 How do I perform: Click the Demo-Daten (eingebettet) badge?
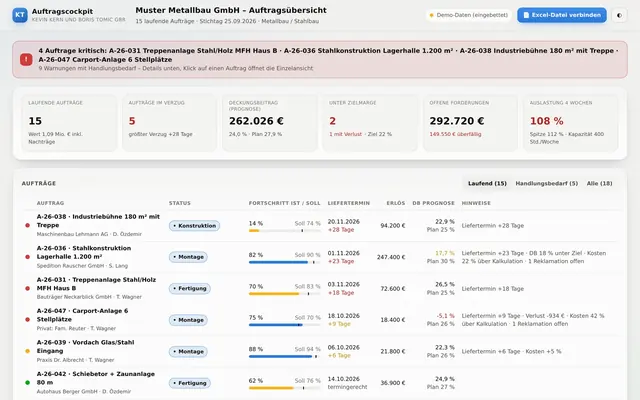tap(468, 15)
